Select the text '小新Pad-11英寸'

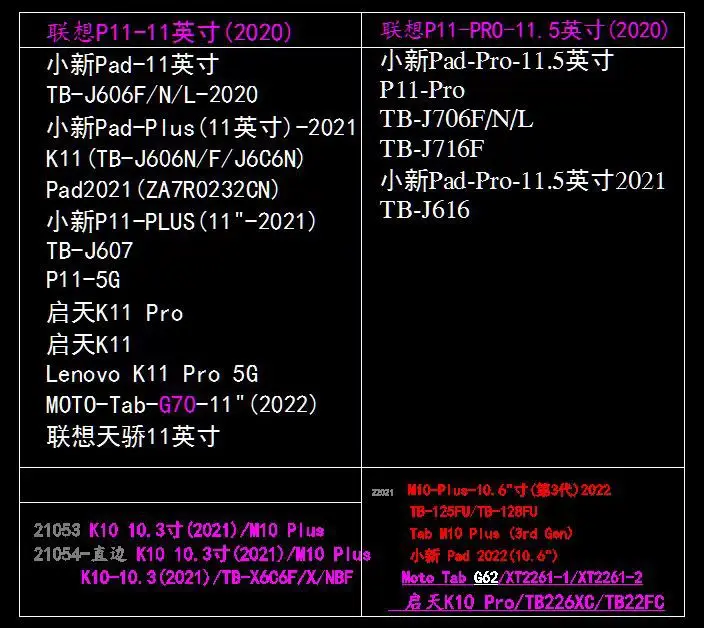pos(133,64)
